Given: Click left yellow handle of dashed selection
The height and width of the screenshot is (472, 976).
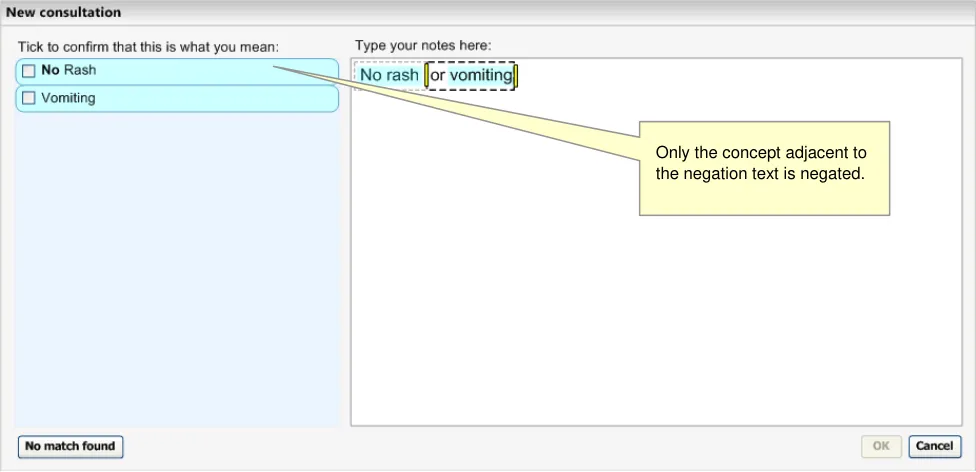Looking at the screenshot, I should (x=427, y=76).
